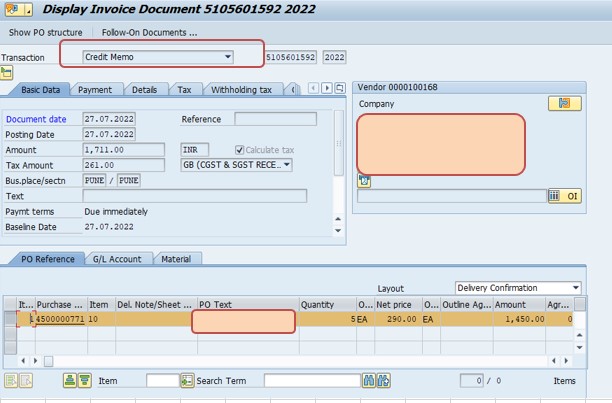Image resolution: width=612 pixels, height=403 pixels.
Task: Click the currency field INR
Action: pos(195,150)
